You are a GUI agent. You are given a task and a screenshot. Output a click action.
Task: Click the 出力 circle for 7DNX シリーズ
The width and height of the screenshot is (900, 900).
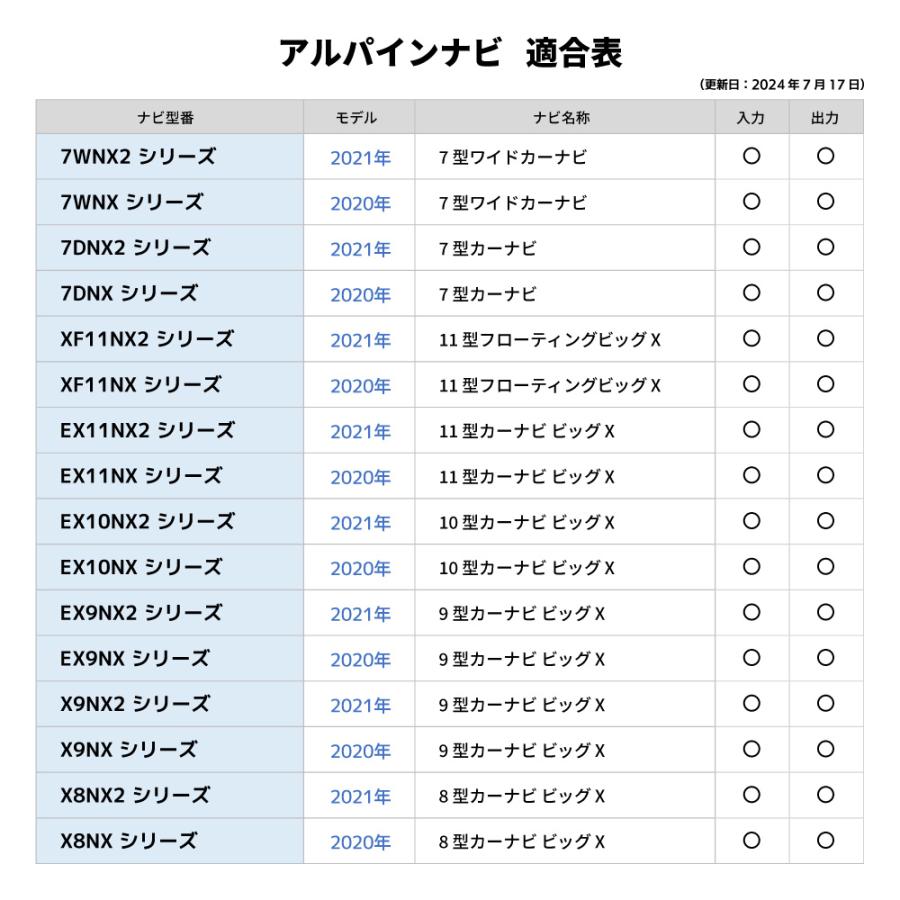[x=826, y=293]
